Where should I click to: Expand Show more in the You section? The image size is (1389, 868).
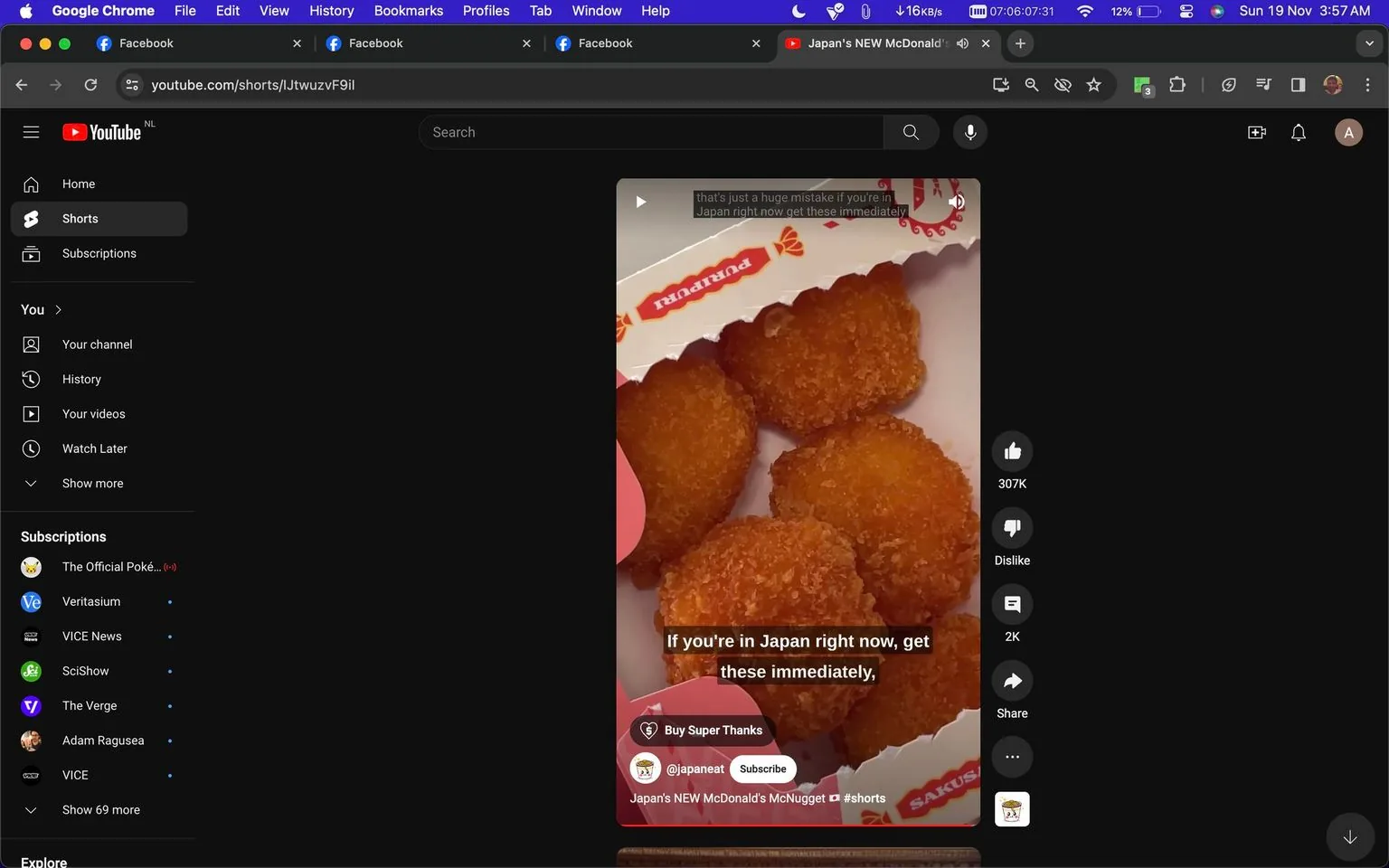91,483
